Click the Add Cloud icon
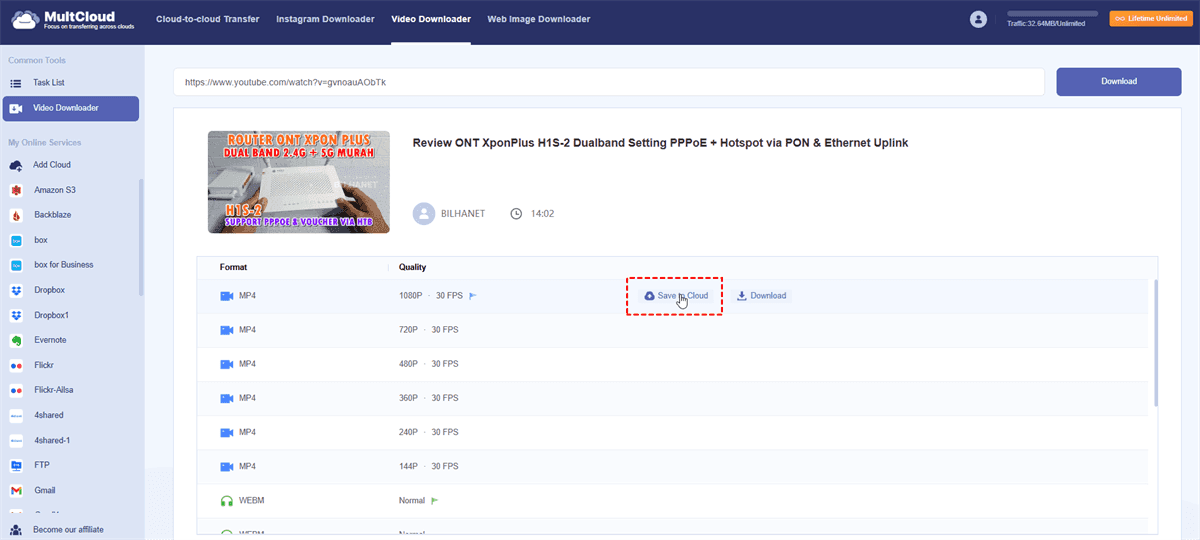Image resolution: width=1200 pixels, height=540 pixels. pos(16,165)
